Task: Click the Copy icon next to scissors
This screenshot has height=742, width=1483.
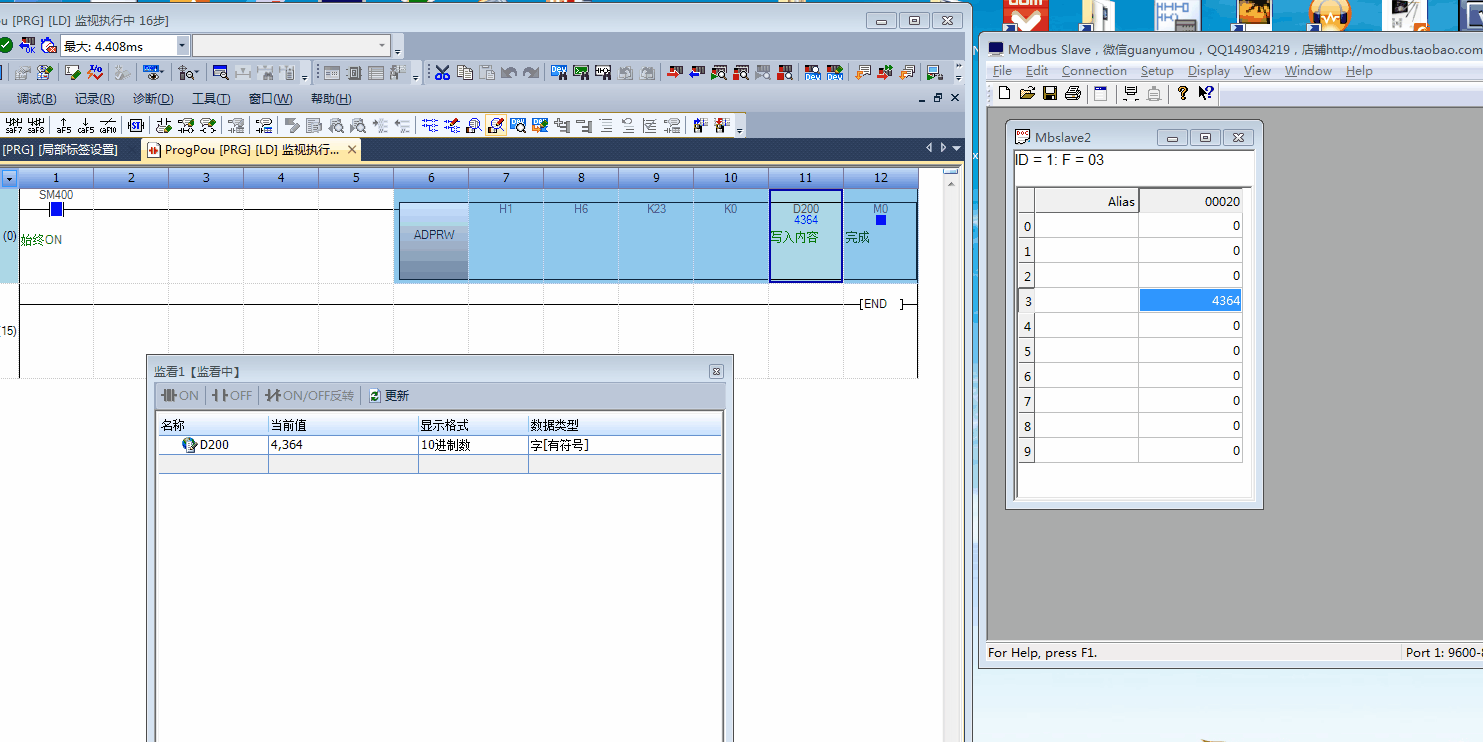Action: [465, 72]
